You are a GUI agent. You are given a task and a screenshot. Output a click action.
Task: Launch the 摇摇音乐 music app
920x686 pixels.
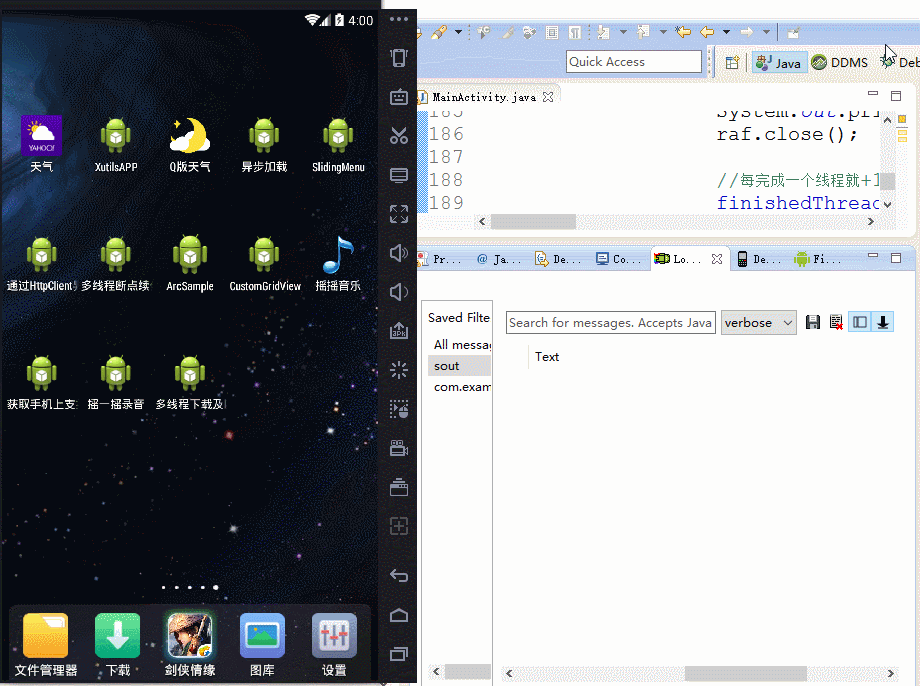coord(338,263)
